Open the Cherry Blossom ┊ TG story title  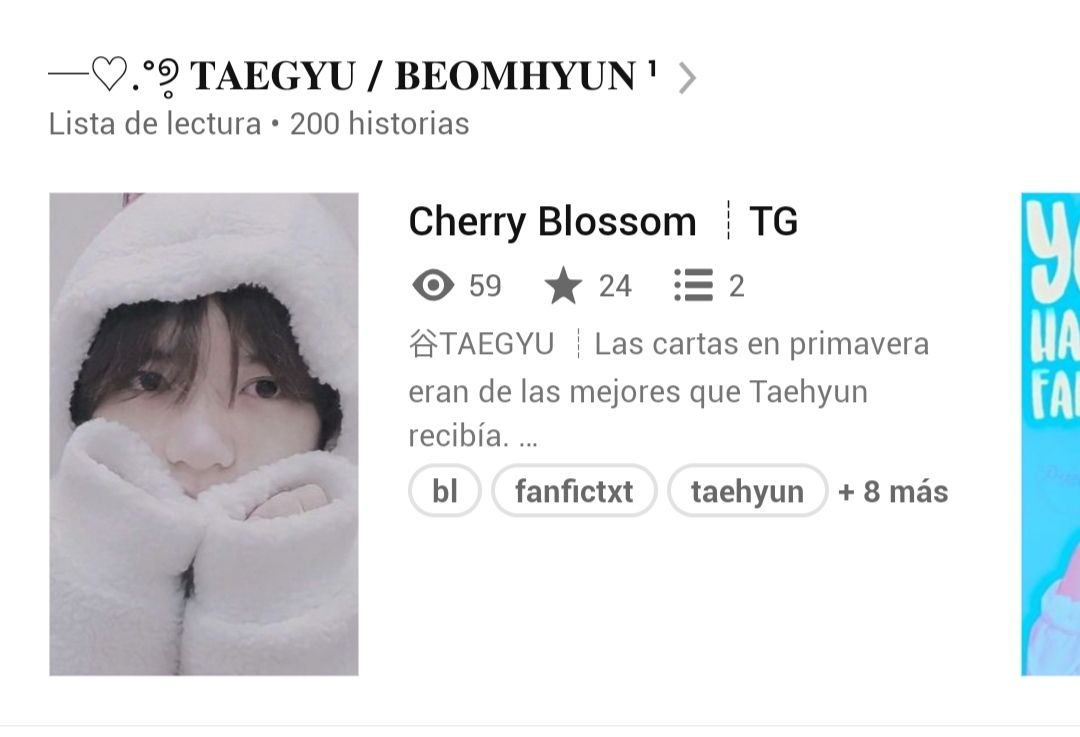[603, 222]
